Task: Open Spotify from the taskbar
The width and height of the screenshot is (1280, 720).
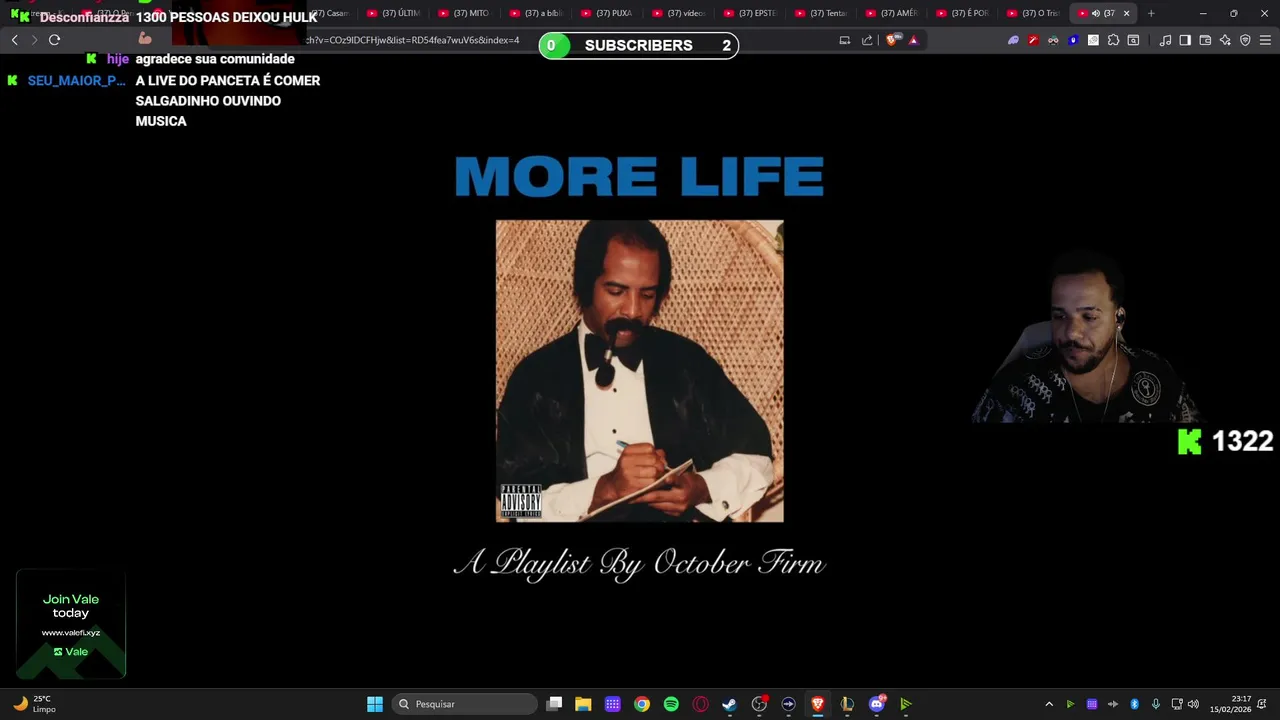Action: point(671,704)
